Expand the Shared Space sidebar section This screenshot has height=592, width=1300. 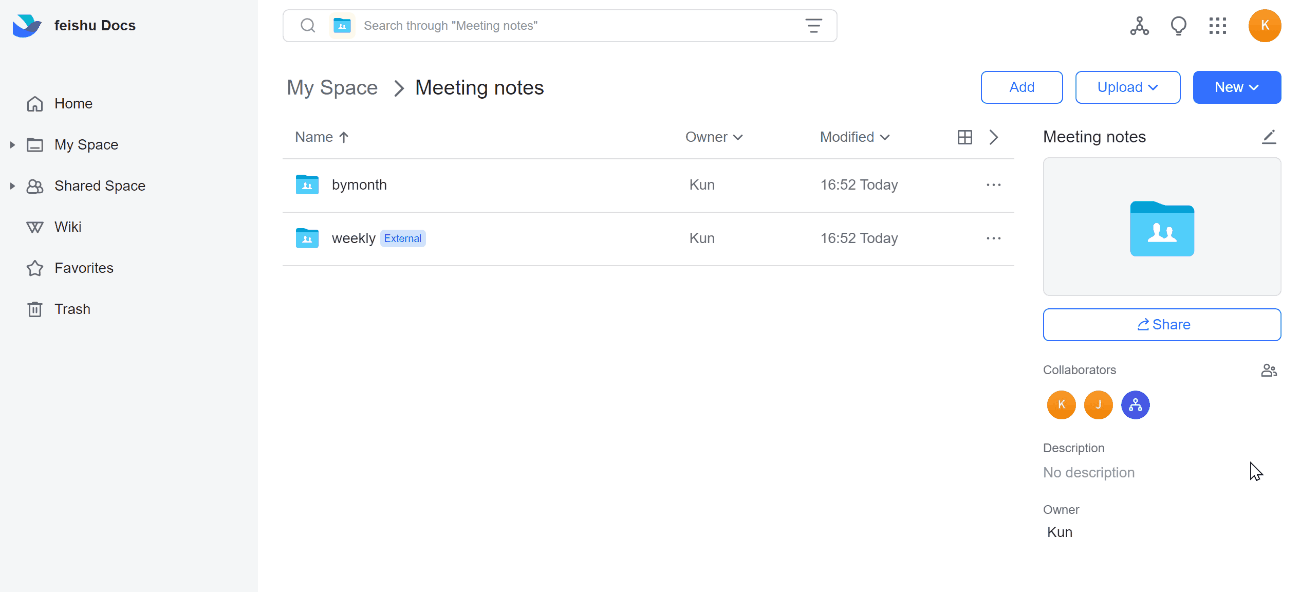[x=12, y=185]
